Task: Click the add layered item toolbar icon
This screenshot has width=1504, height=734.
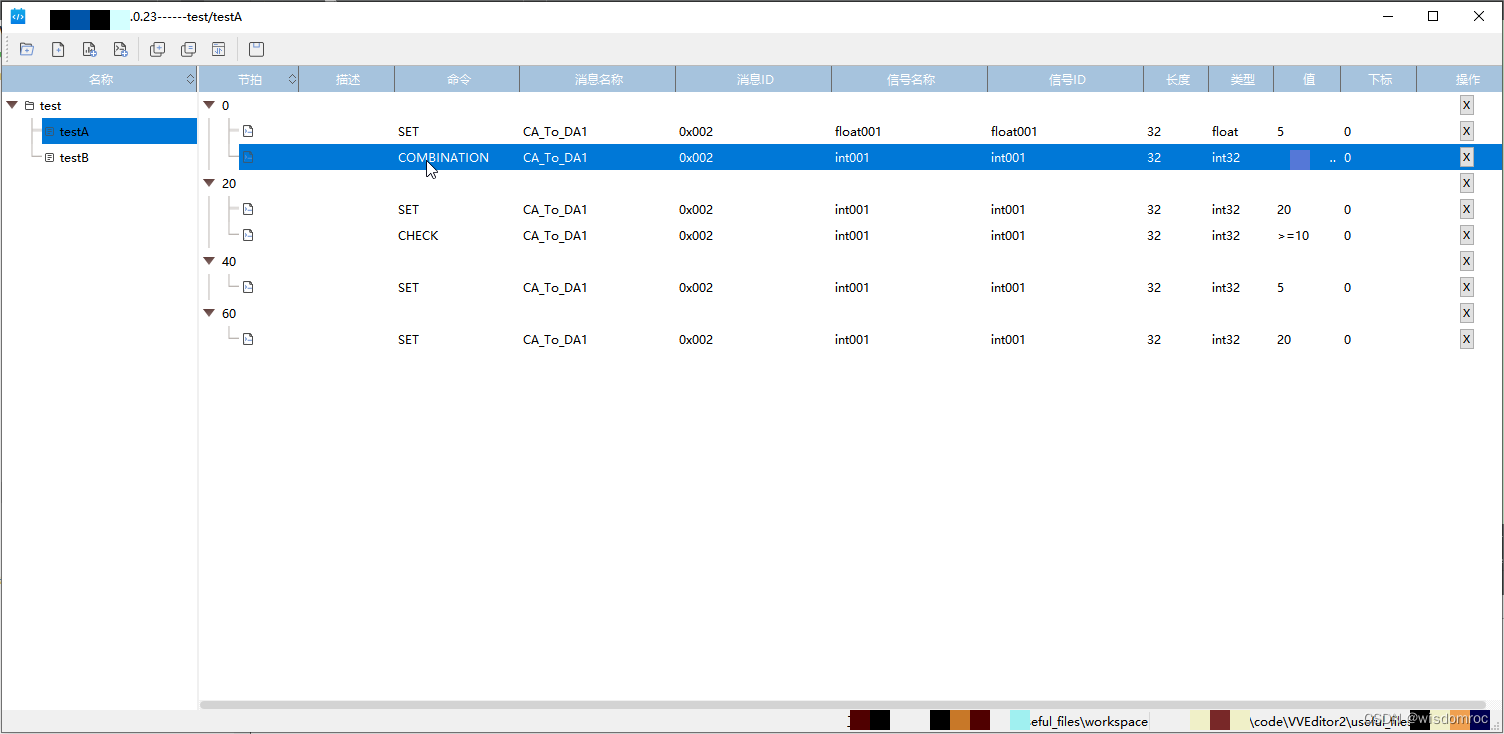Action: [x=157, y=49]
